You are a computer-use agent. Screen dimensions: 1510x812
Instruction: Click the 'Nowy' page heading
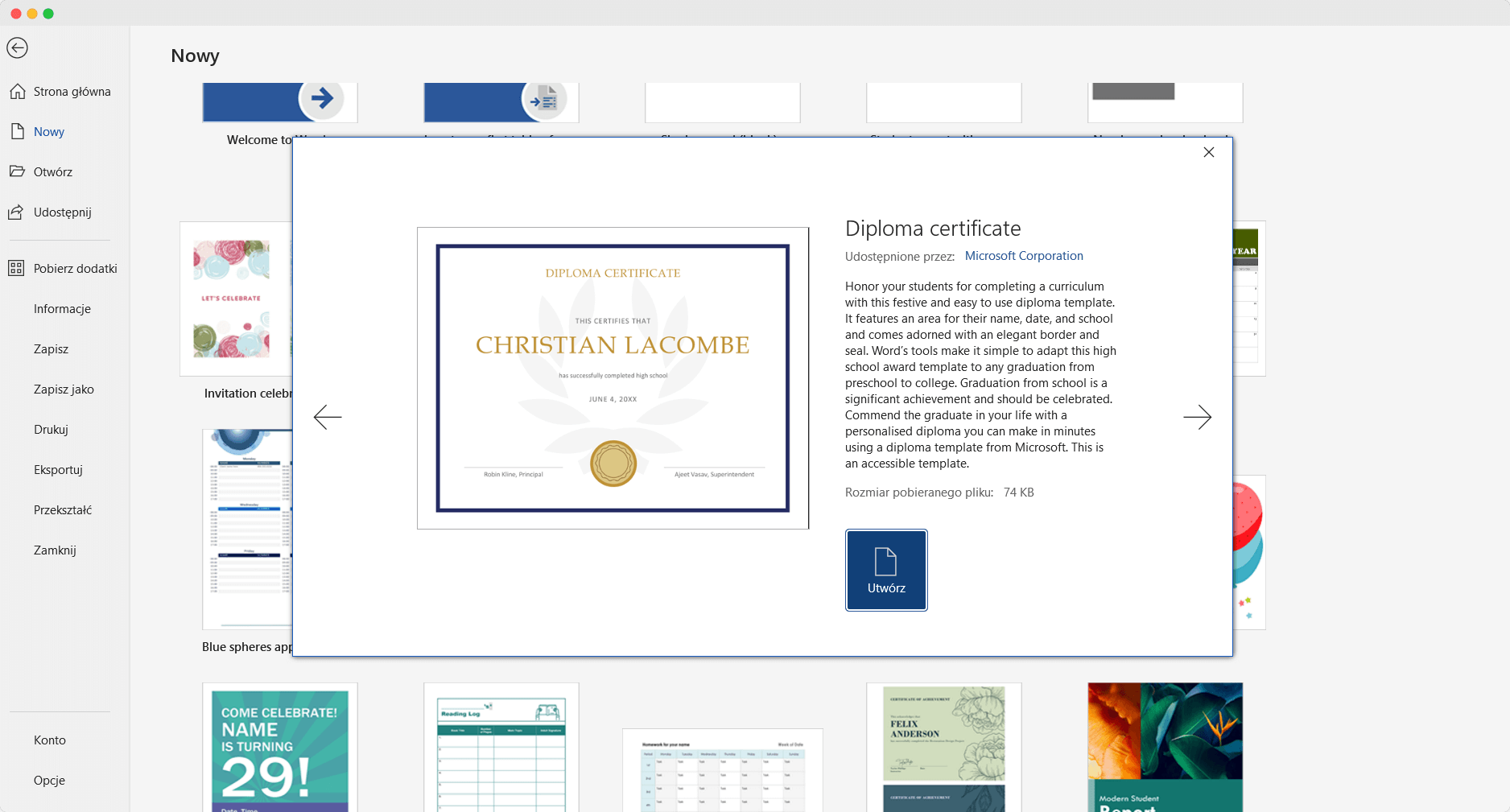click(x=195, y=56)
